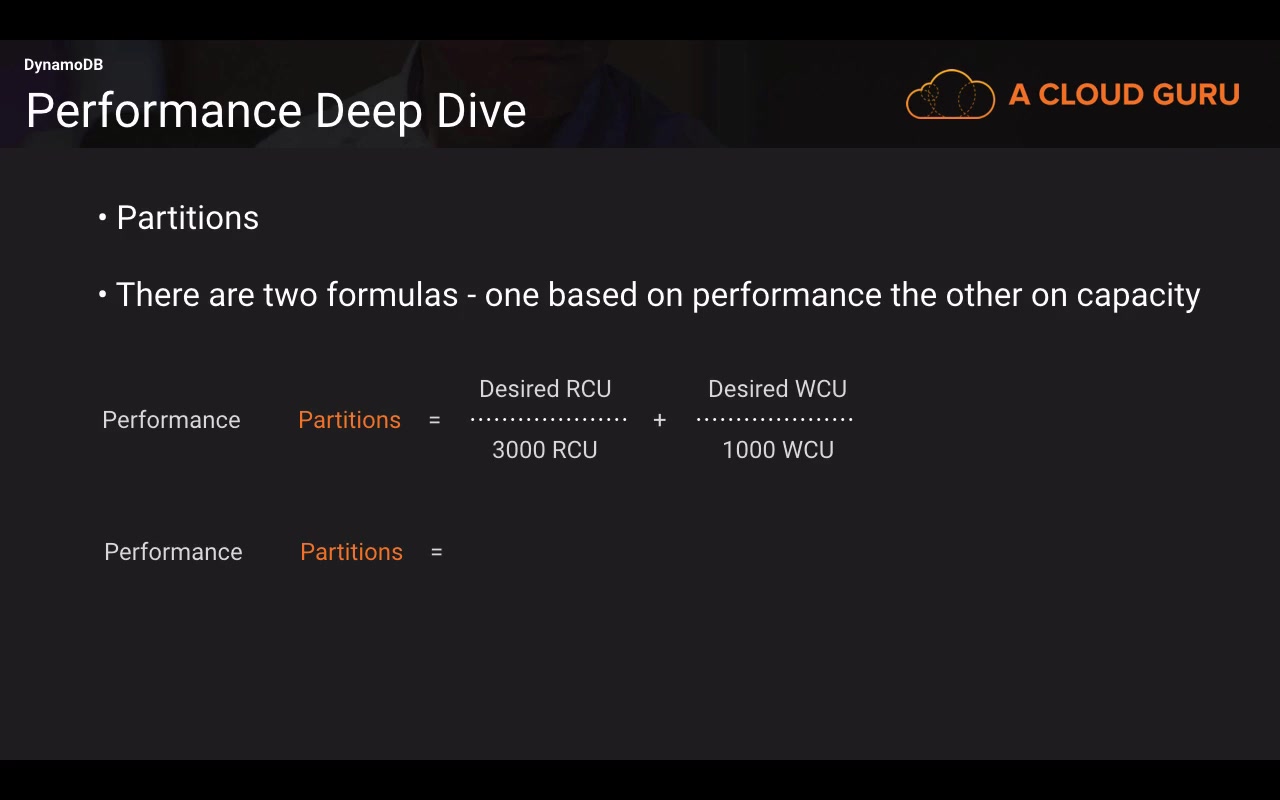Click the DynamoDB label above the title

tap(63, 65)
